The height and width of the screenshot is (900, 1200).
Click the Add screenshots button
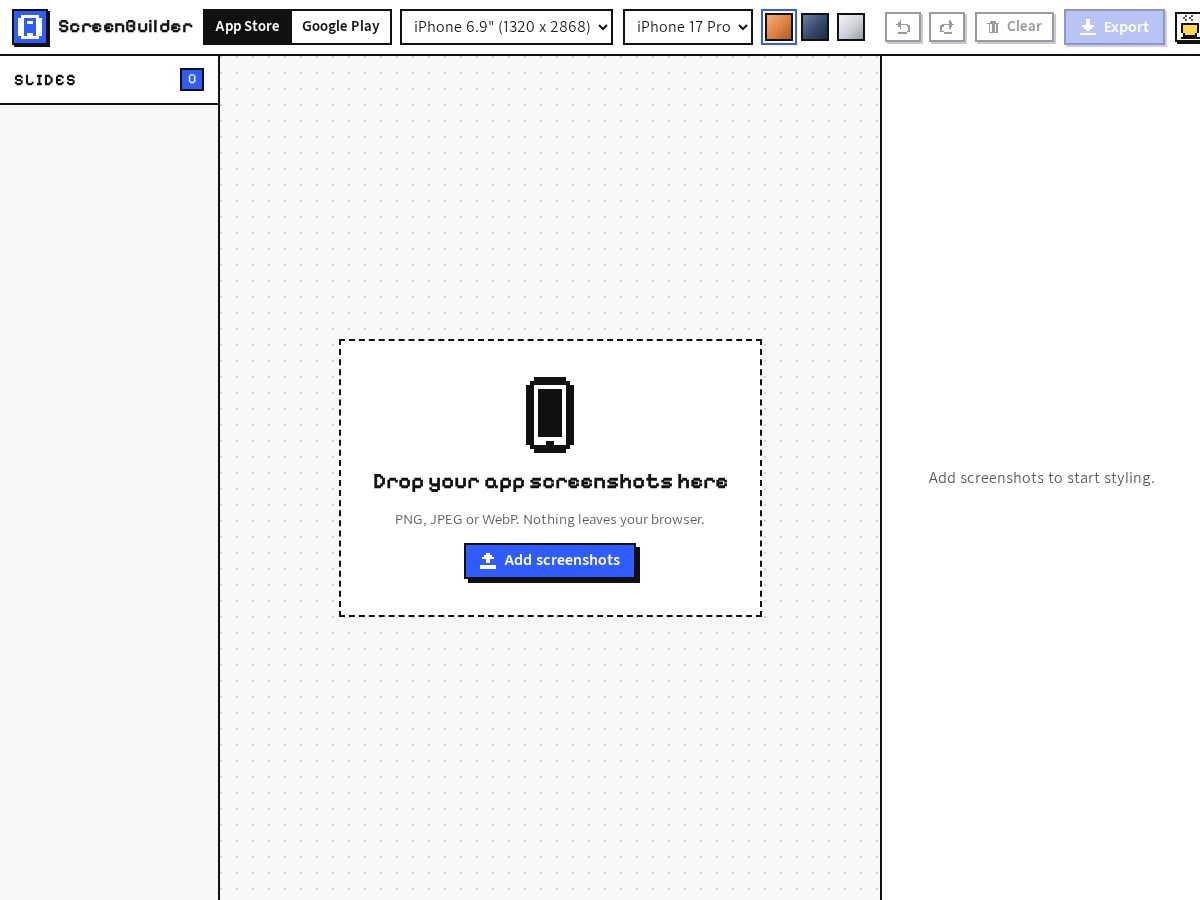550,561
